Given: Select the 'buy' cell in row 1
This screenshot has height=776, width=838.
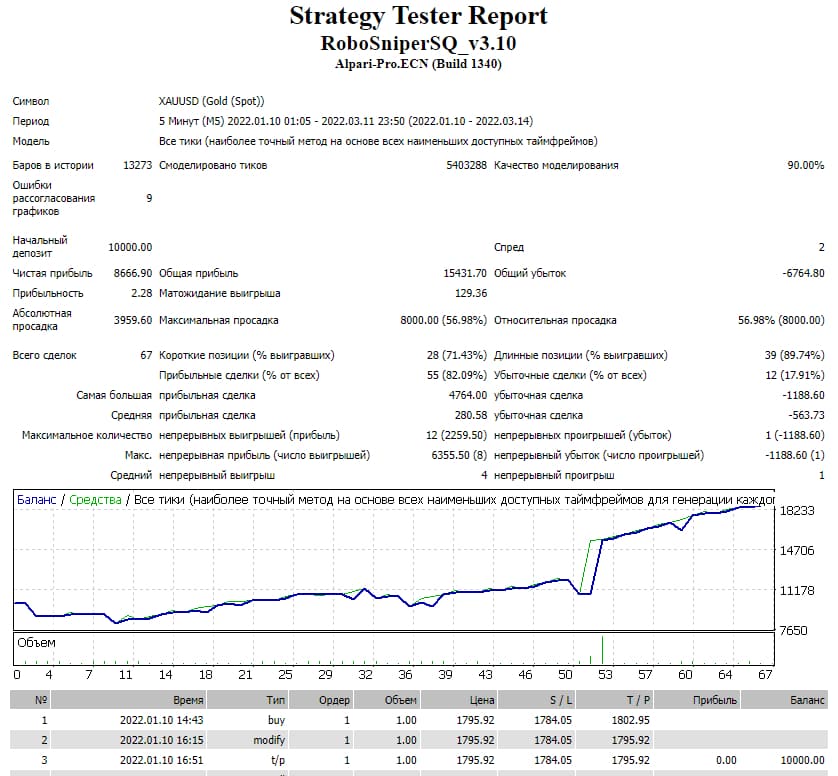Looking at the screenshot, I should point(276,720).
